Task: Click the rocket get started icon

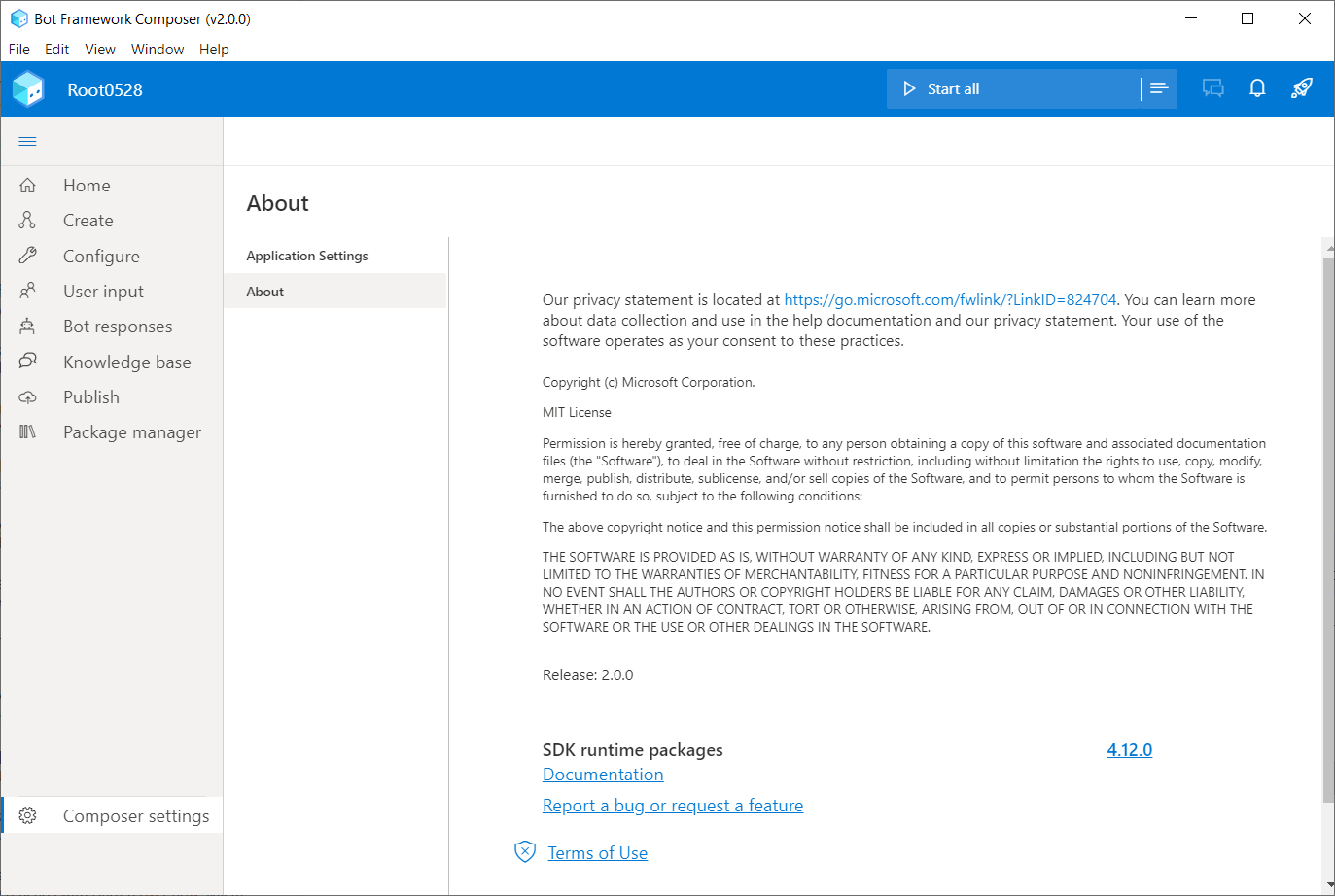Action: 1302,88
